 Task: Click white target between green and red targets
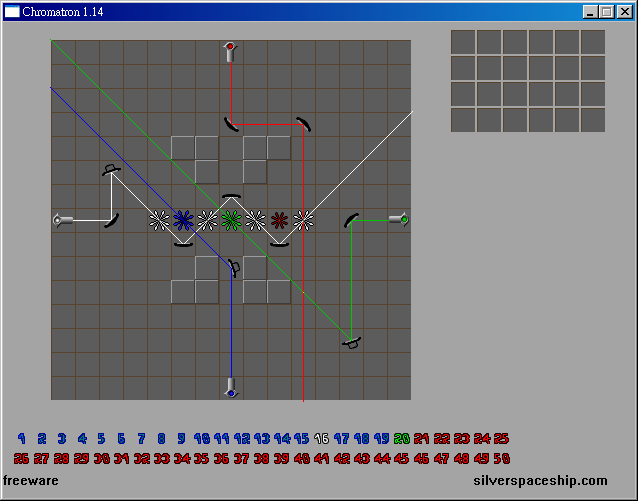(256, 220)
